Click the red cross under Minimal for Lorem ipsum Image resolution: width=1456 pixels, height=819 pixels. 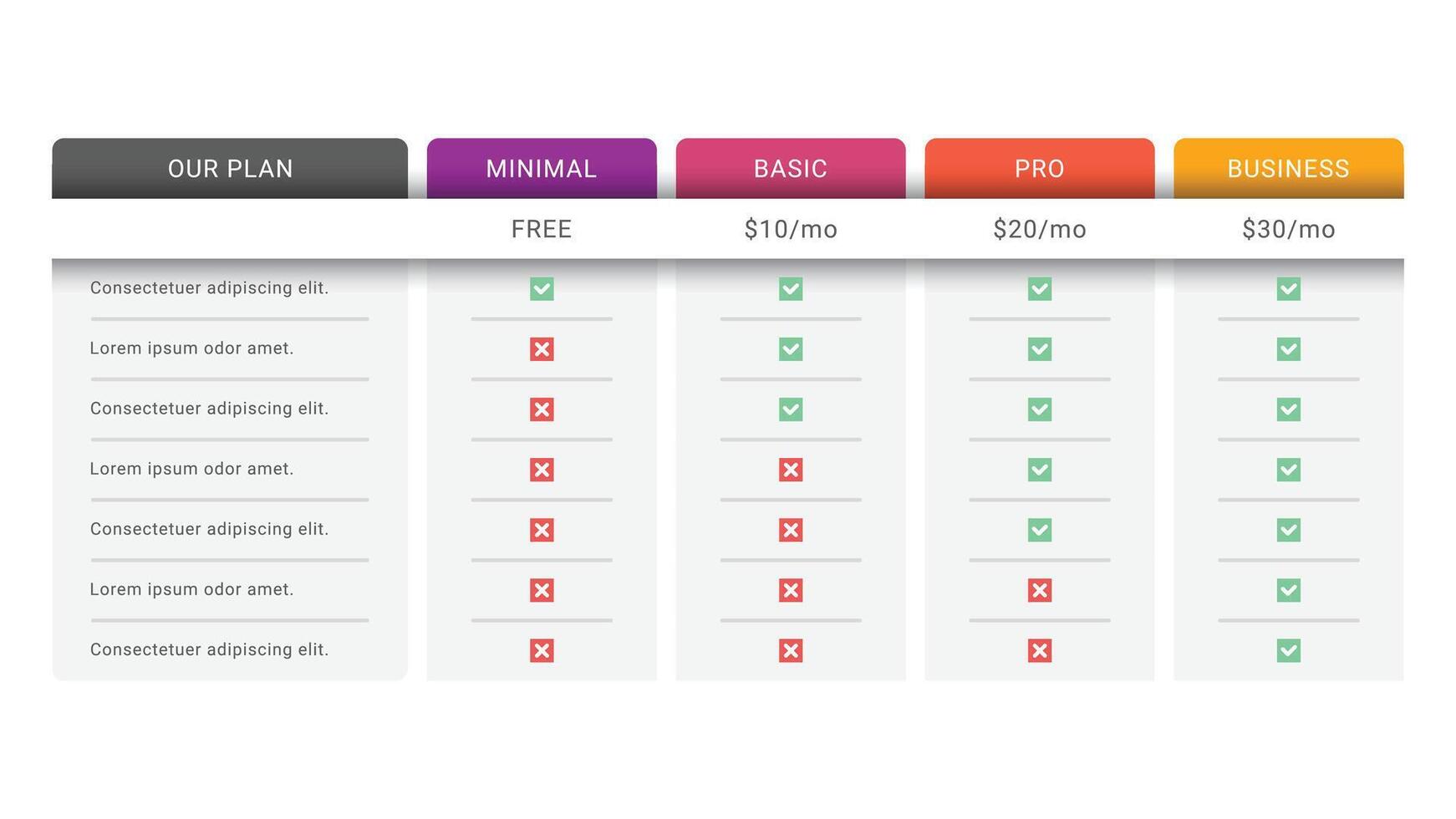[x=542, y=349]
